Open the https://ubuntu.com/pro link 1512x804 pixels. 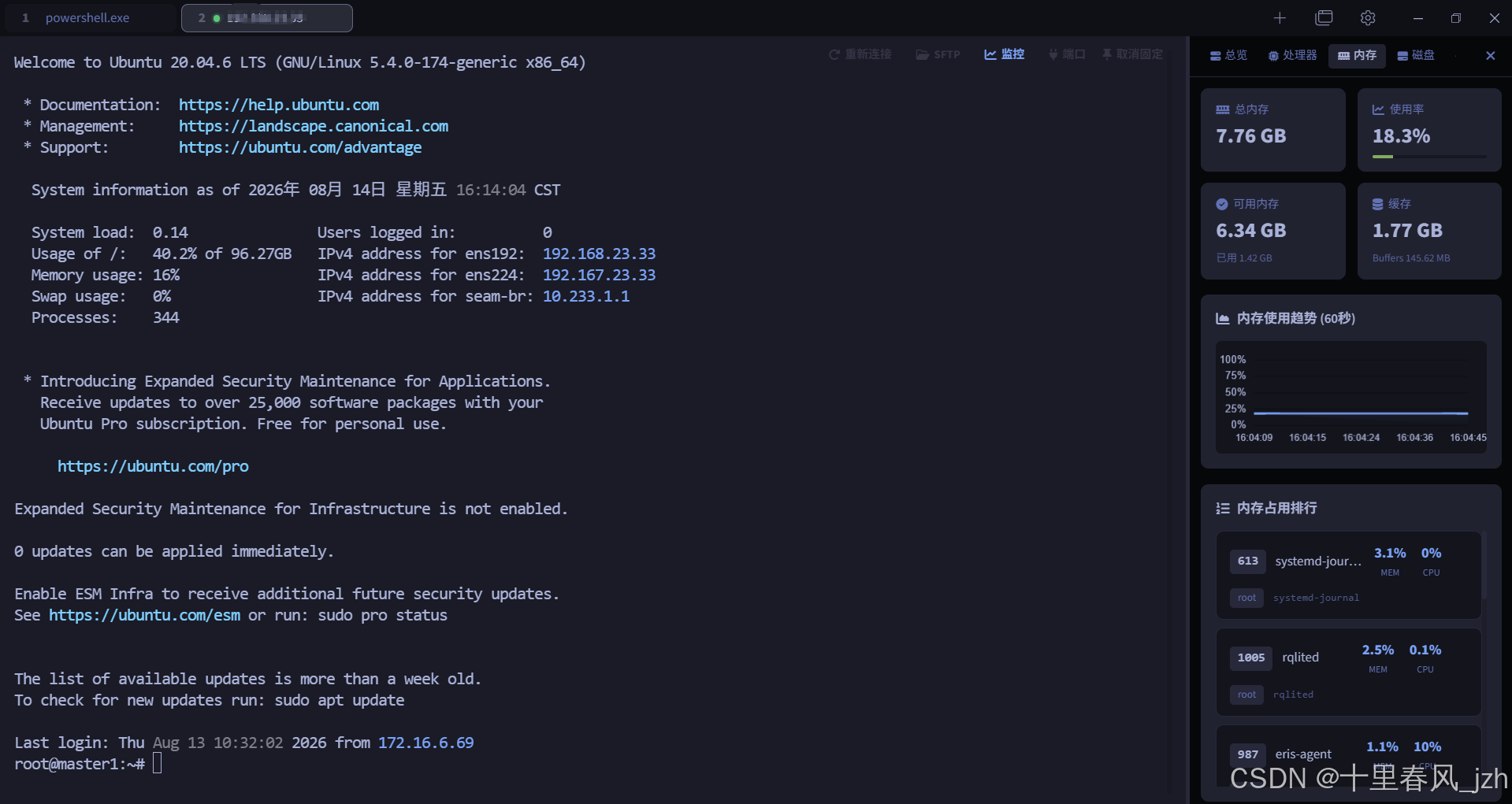(x=153, y=466)
